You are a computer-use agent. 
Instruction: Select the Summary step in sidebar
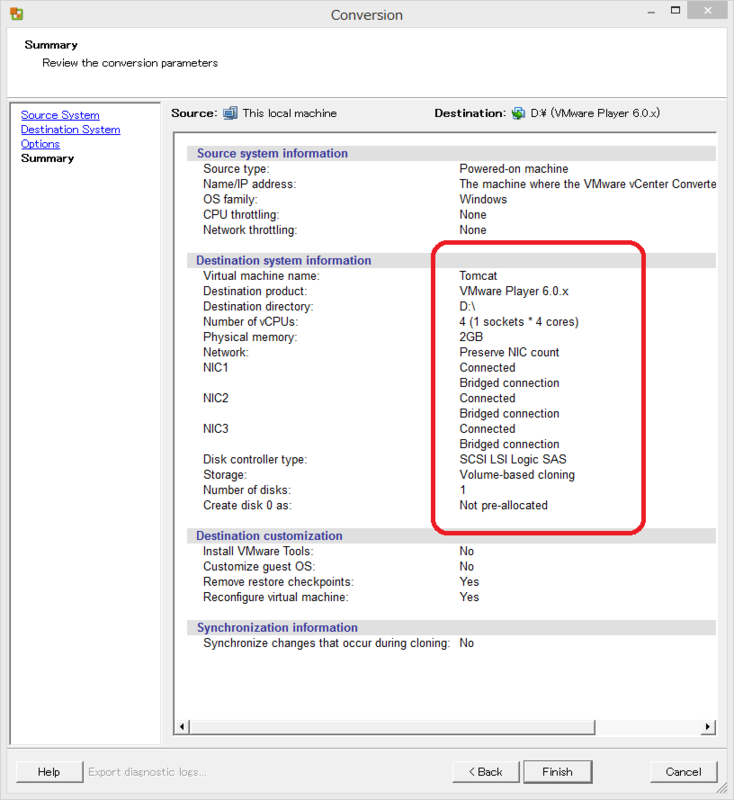click(47, 158)
